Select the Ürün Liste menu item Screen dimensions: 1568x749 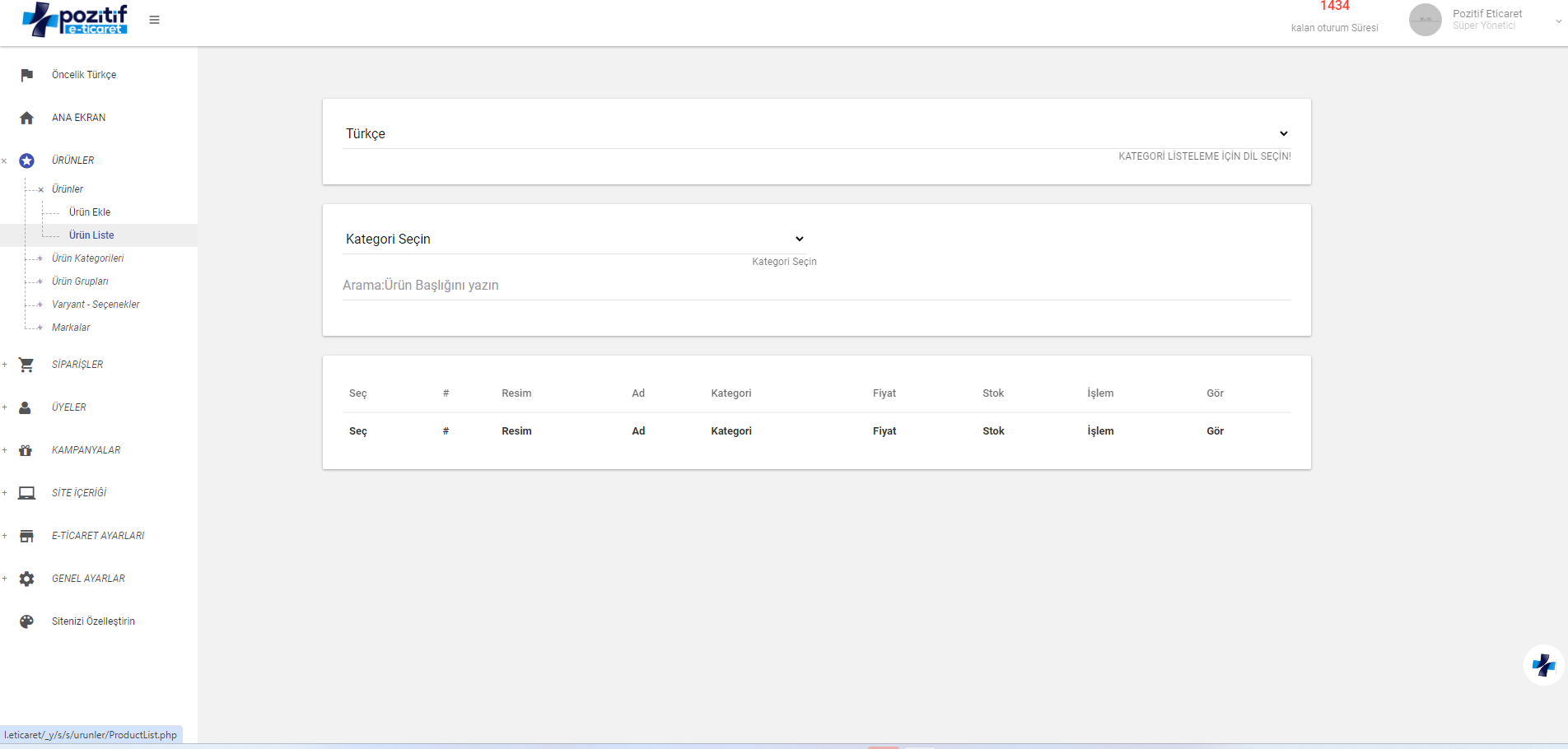[91, 235]
